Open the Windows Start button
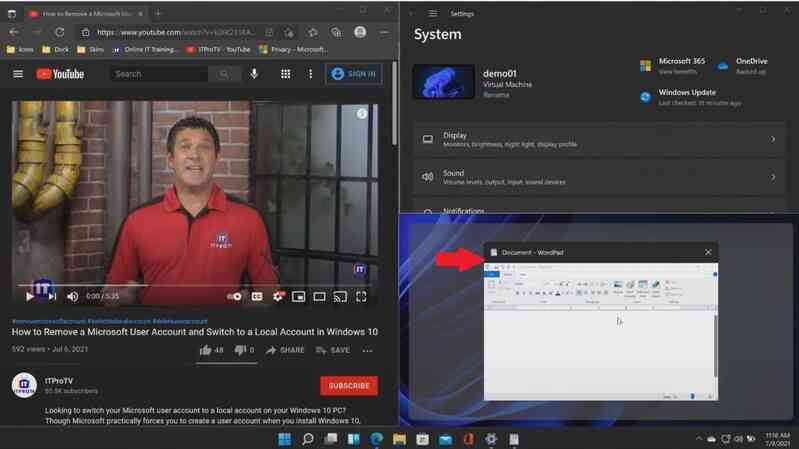799x449 pixels. tap(284, 439)
